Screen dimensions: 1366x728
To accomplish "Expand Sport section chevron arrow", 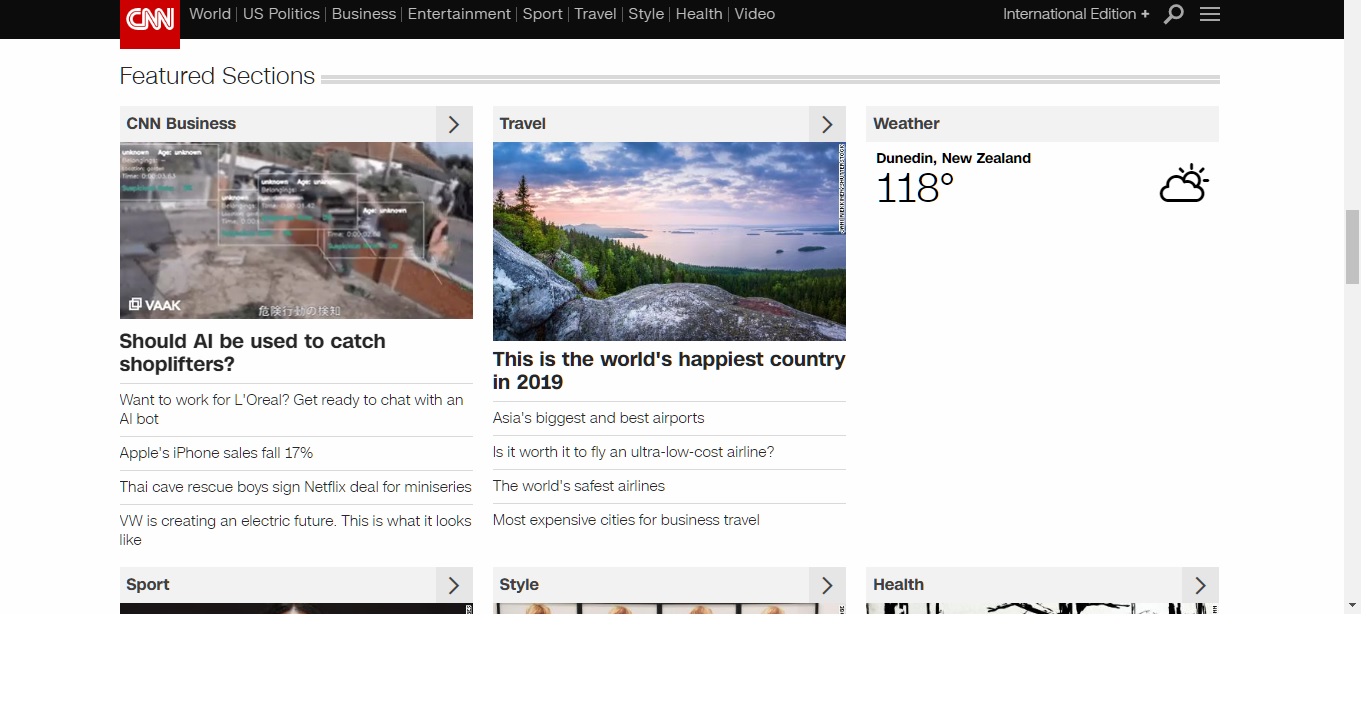I will click(454, 585).
